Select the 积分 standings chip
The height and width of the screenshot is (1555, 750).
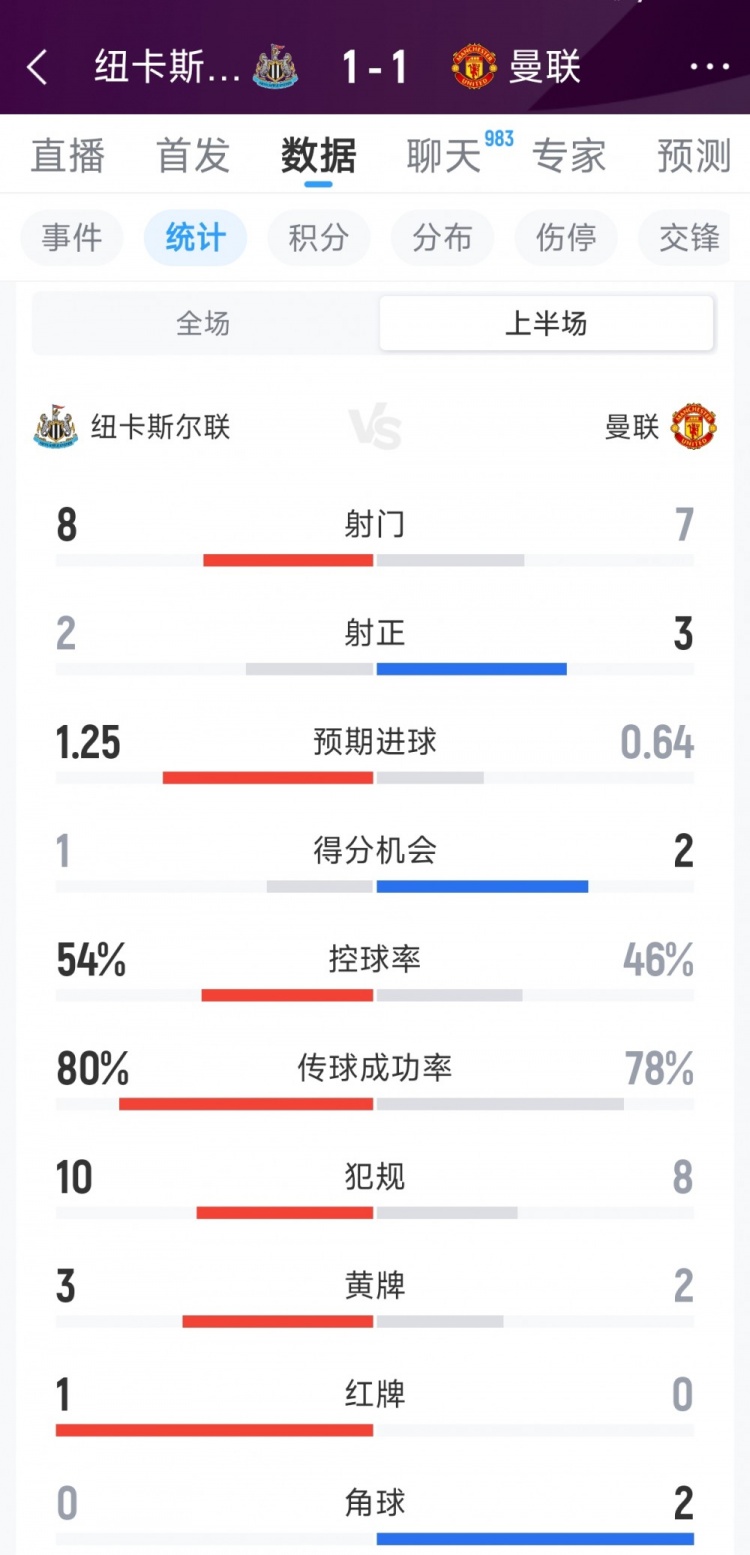(x=319, y=238)
